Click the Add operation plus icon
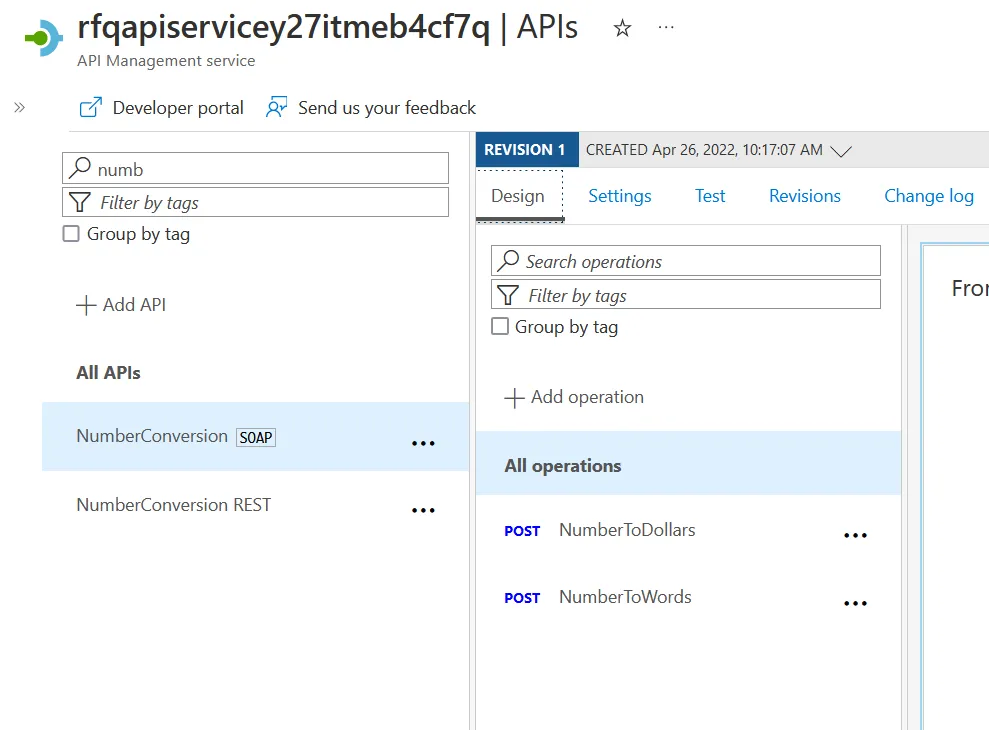 click(x=515, y=398)
